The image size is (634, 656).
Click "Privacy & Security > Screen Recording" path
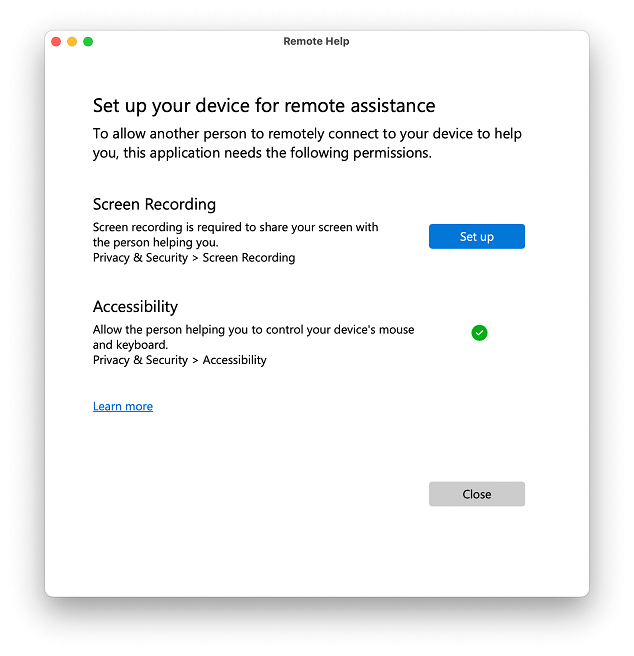[194, 257]
